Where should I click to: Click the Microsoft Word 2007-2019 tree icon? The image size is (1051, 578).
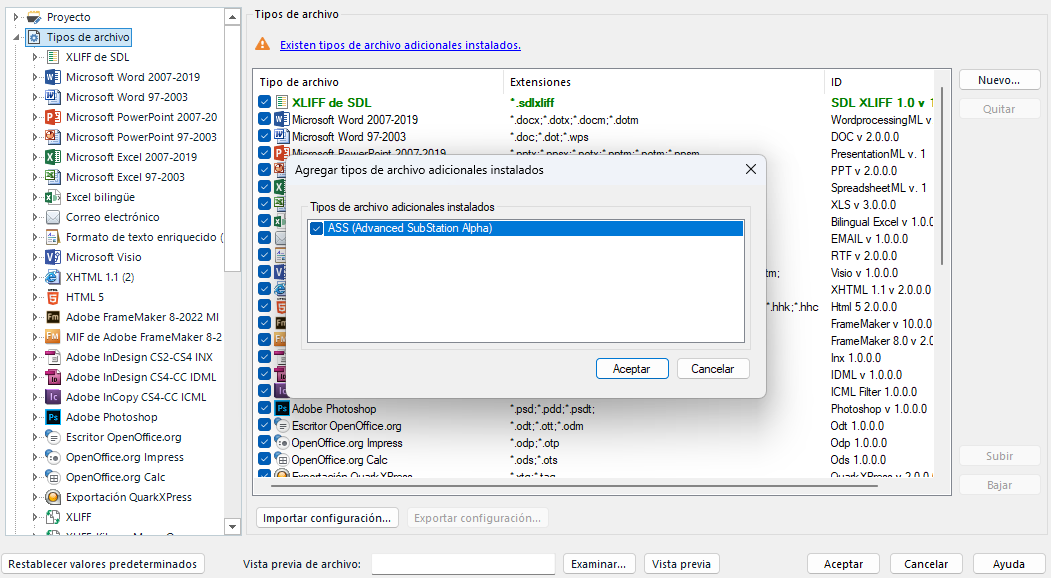click(53, 77)
